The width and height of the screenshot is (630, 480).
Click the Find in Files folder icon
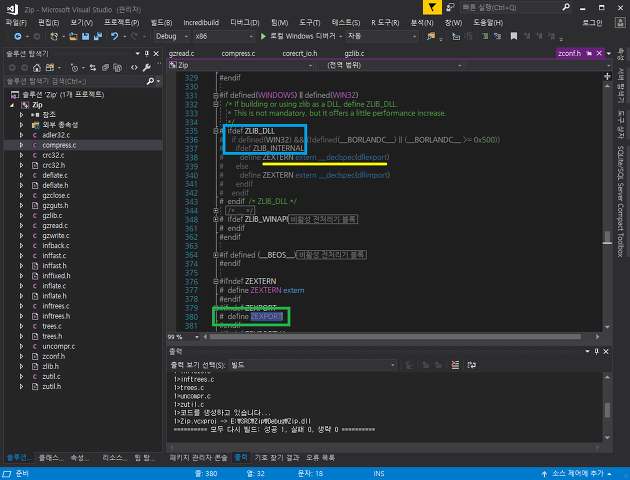(431, 37)
